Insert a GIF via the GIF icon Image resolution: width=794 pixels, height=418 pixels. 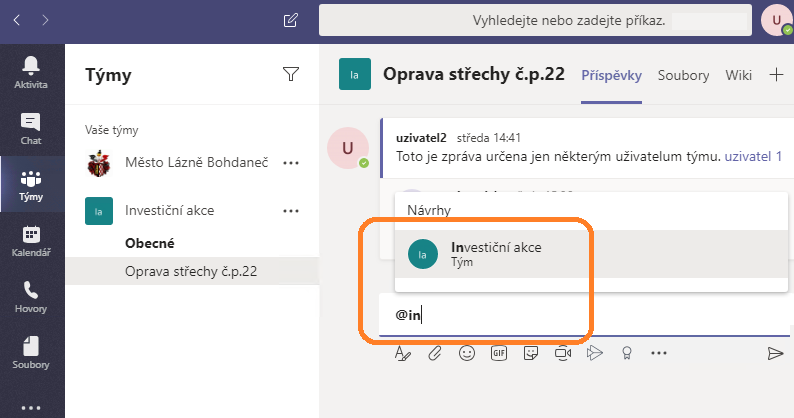click(x=499, y=353)
